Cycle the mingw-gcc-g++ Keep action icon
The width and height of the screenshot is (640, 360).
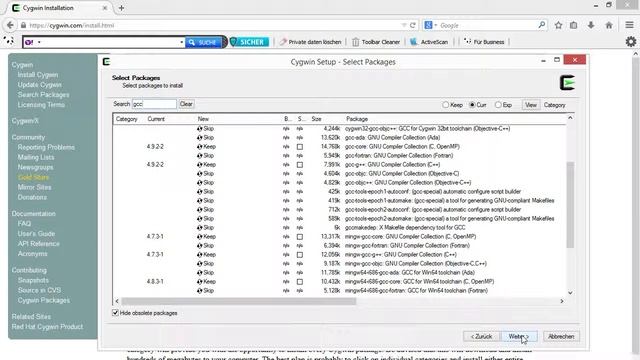coord(200,254)
